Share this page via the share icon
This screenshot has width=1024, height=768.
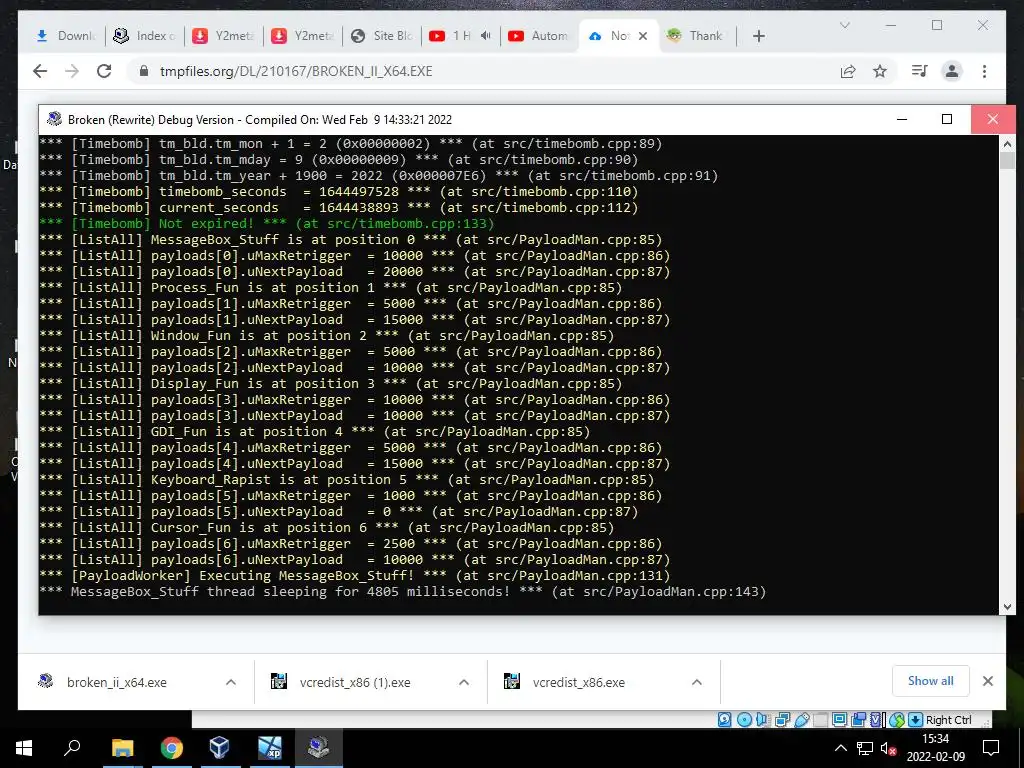point(848,71)
